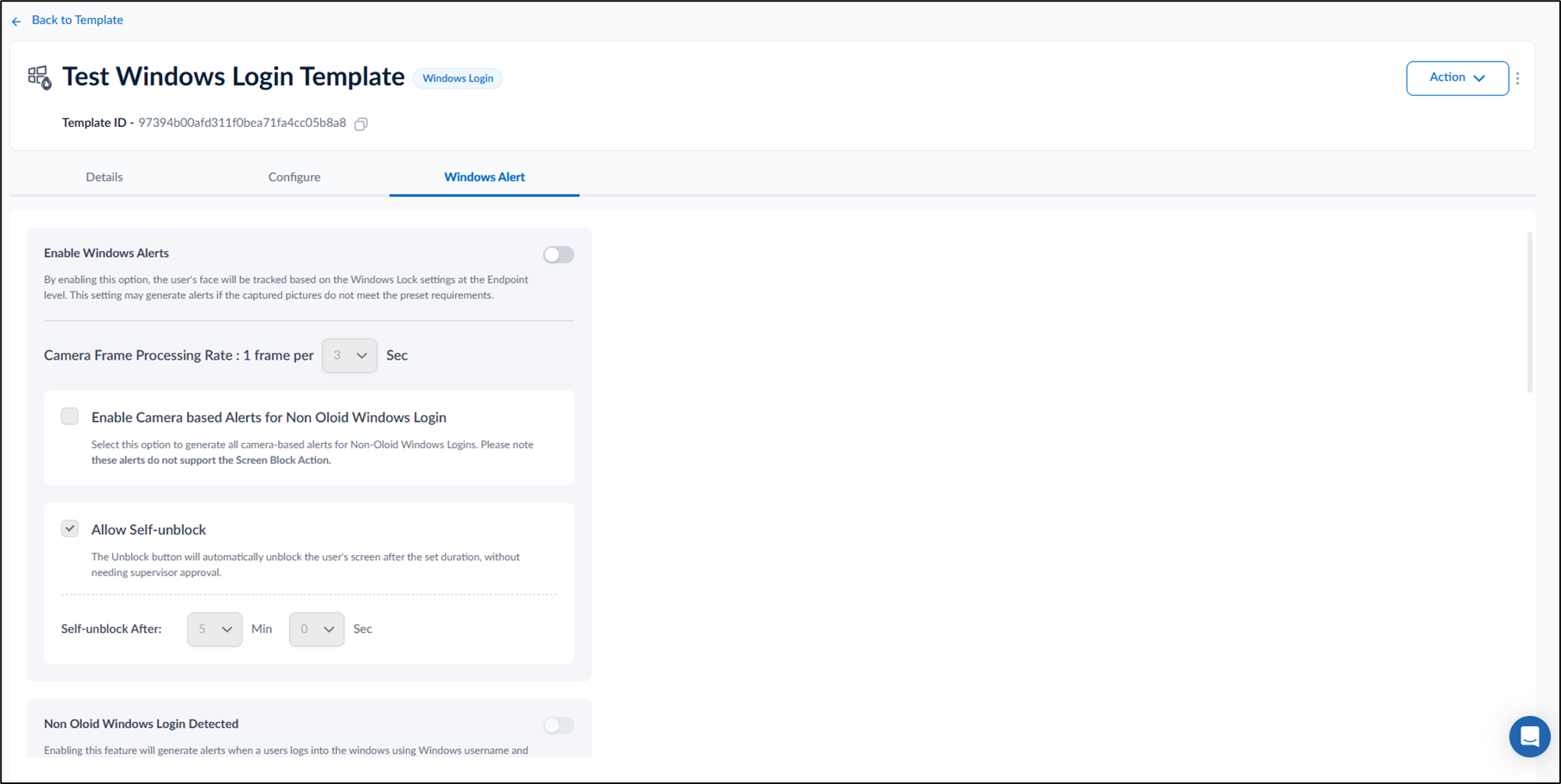Click the vertical scrollbar of the alert panel

[1530, 311]
